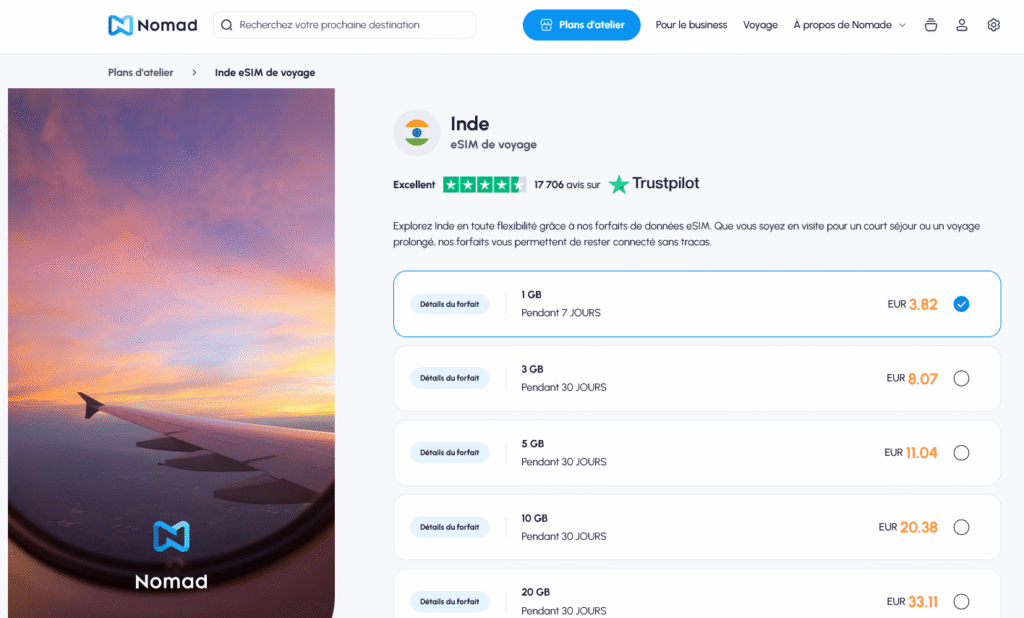
Task: Open the Voyage menu item
Action: point(760,24)
